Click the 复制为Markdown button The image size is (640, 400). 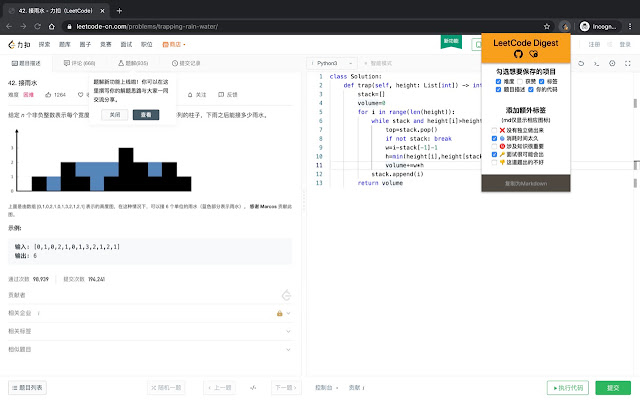pyautogui.click(x=526, y=183)
